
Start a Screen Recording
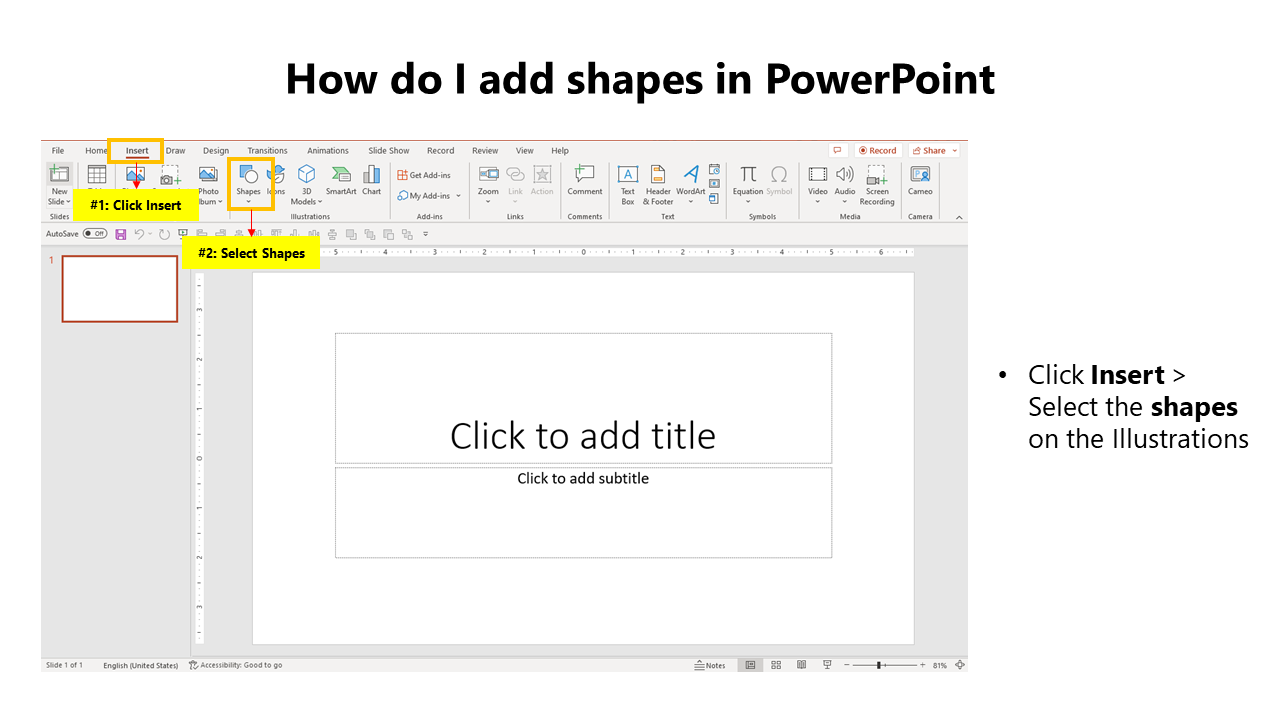pos(877,185)
